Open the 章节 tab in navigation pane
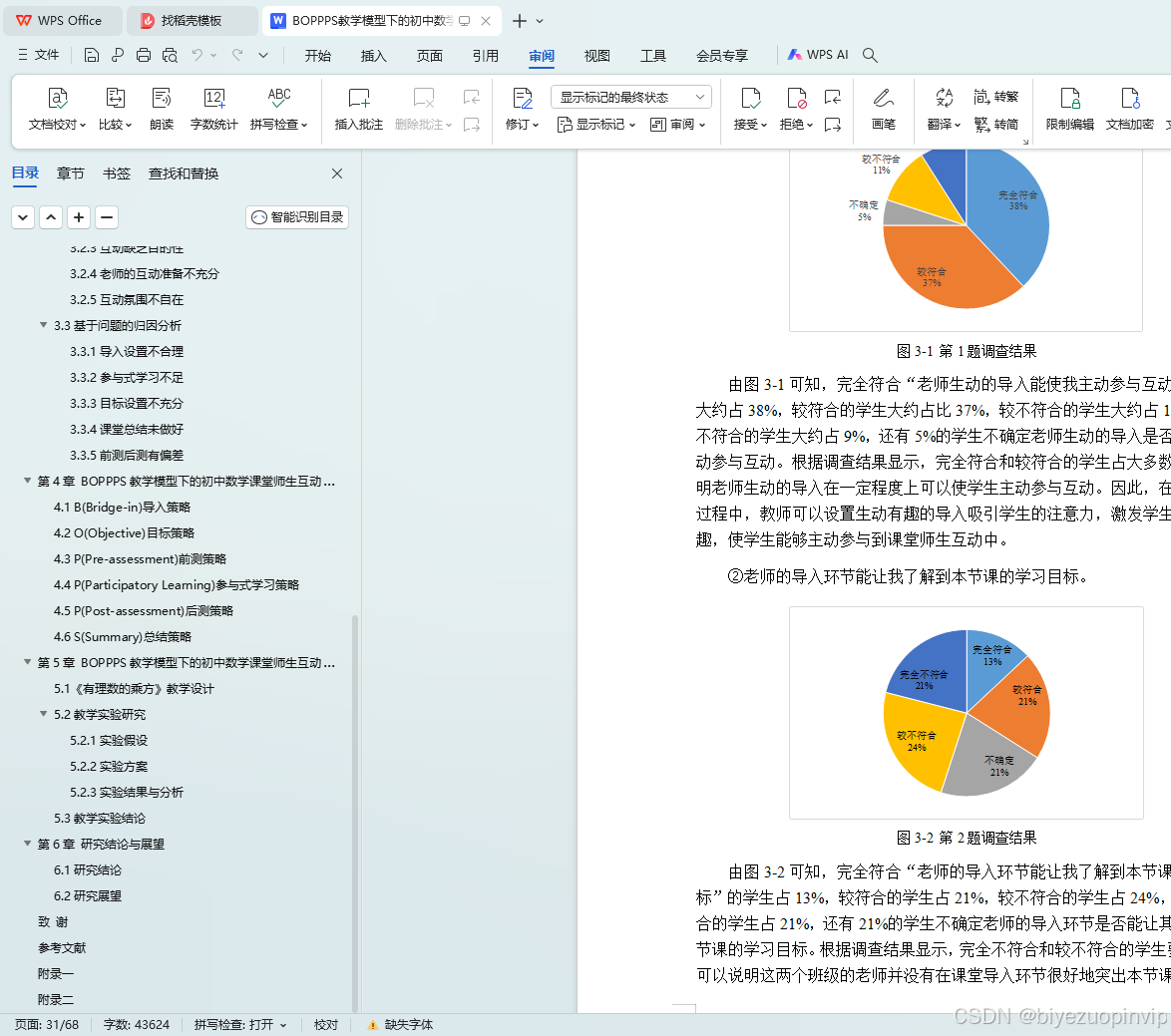 [70, 173]
